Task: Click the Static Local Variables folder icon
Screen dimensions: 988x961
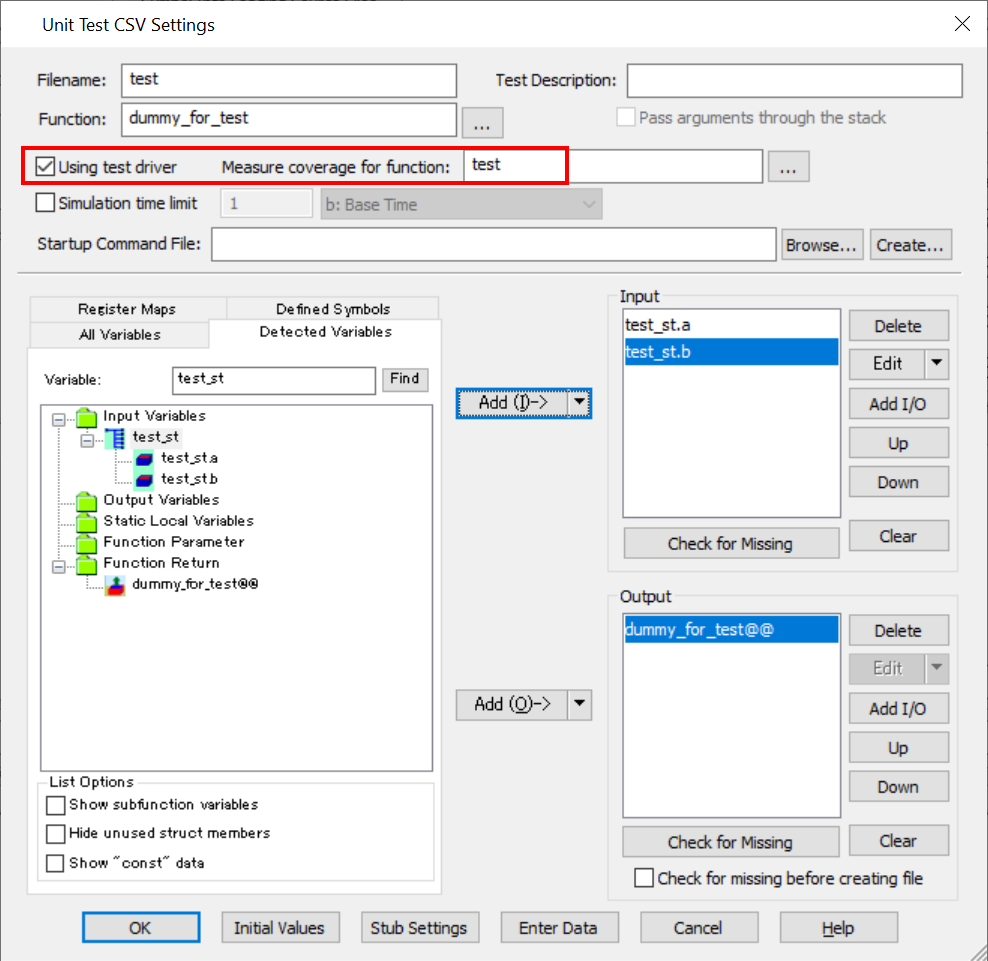Action: 86,522
